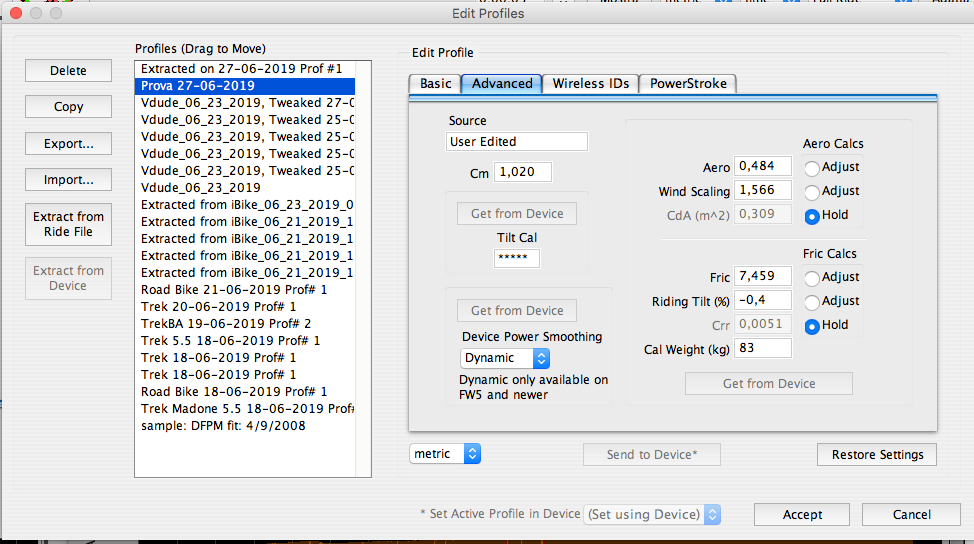Click the red close window button
This screenshot has height=544, width=974.
click(14, 14)
